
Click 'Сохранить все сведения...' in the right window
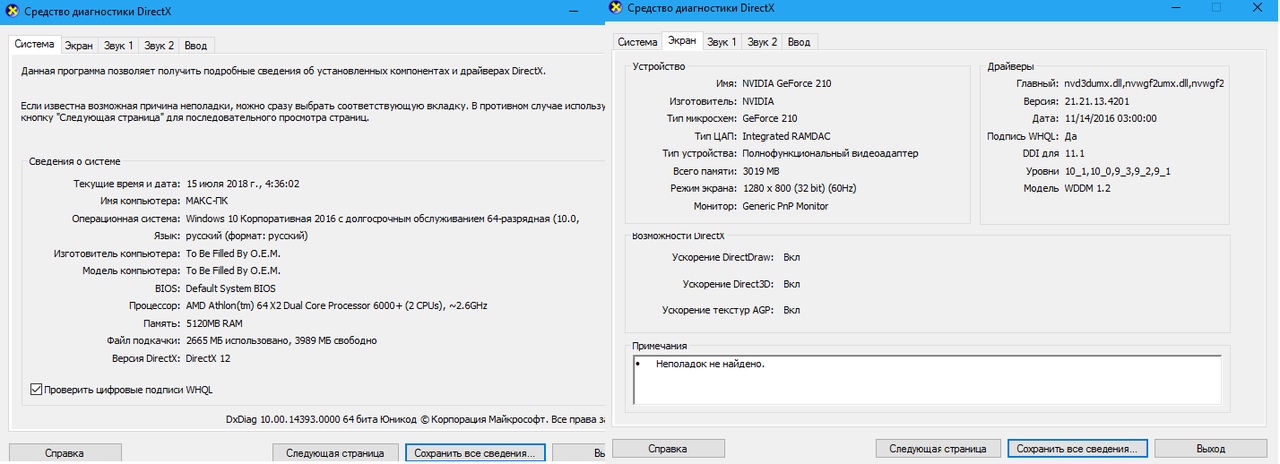pyautogui.click(x=1078, y=448)
